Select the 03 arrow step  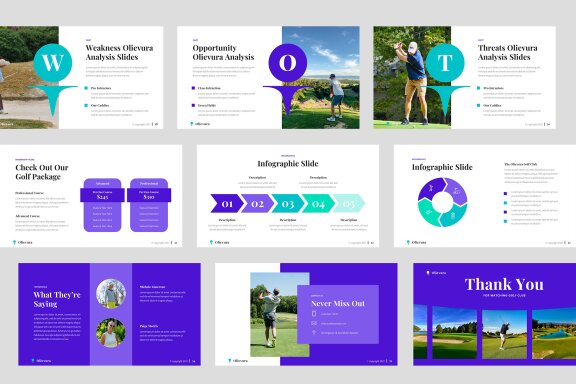pyautogui.click(x=288, y=204)
